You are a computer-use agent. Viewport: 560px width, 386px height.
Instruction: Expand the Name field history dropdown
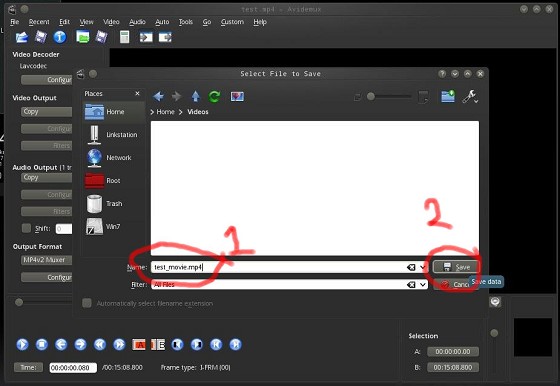pos(423,267)
